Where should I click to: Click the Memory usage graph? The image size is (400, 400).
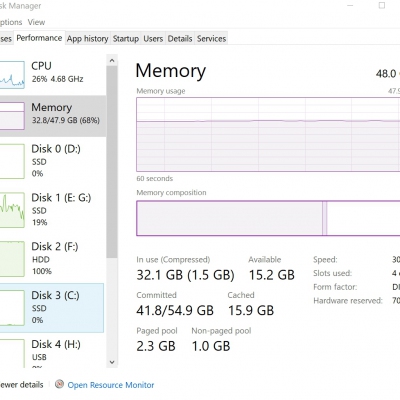coord(268,134)
